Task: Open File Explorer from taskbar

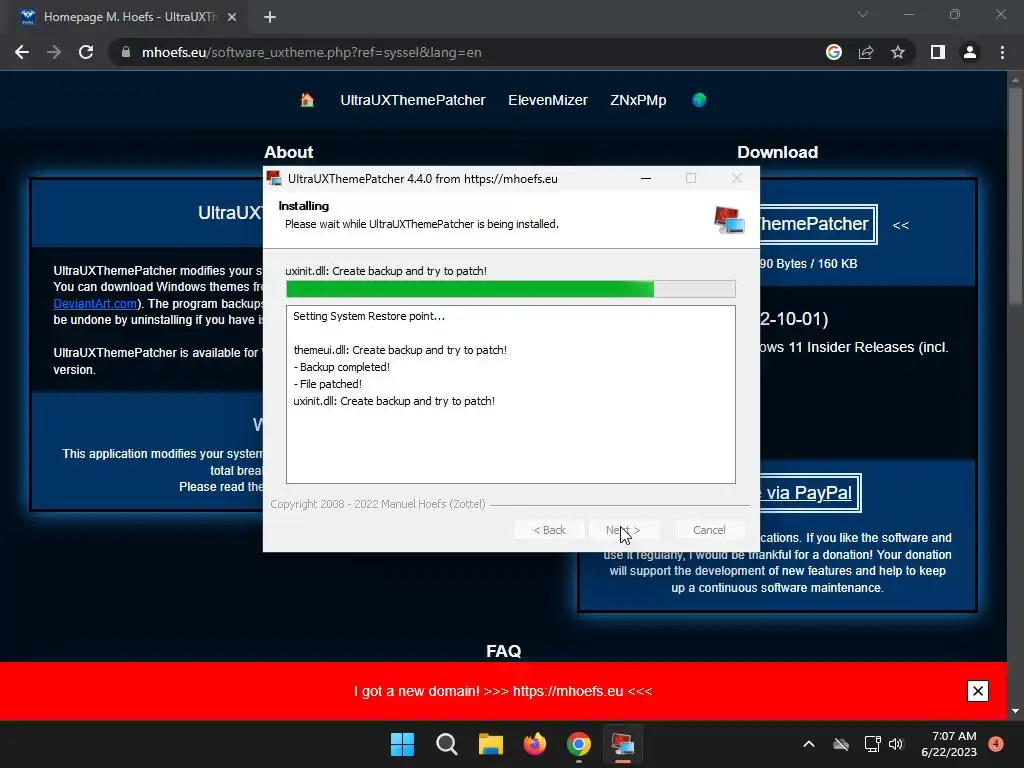Action: pos(490,744)
